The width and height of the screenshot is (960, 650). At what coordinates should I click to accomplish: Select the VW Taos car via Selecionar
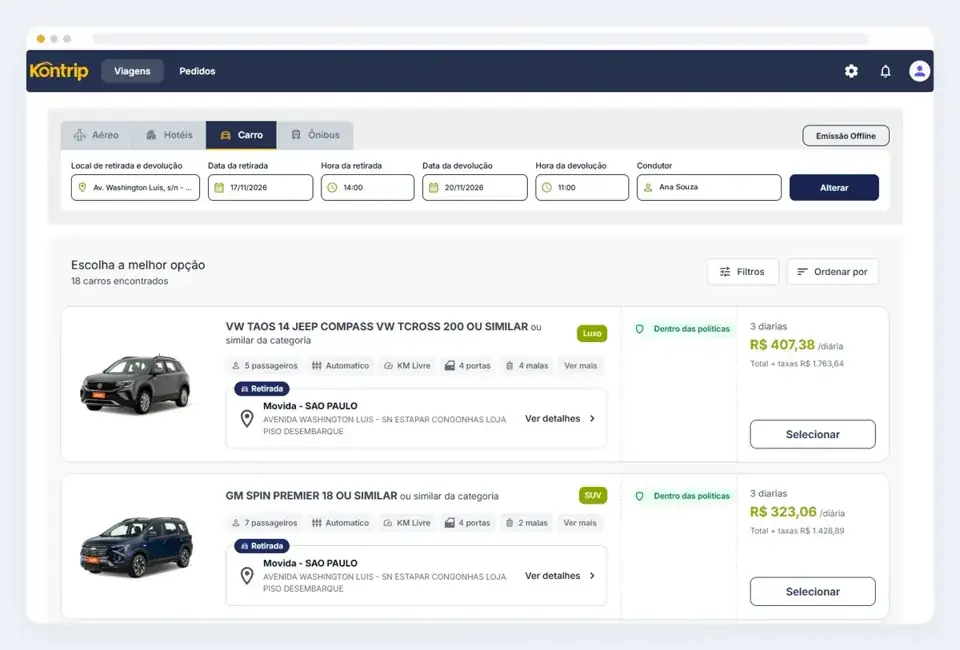click(x=812, y=435)
